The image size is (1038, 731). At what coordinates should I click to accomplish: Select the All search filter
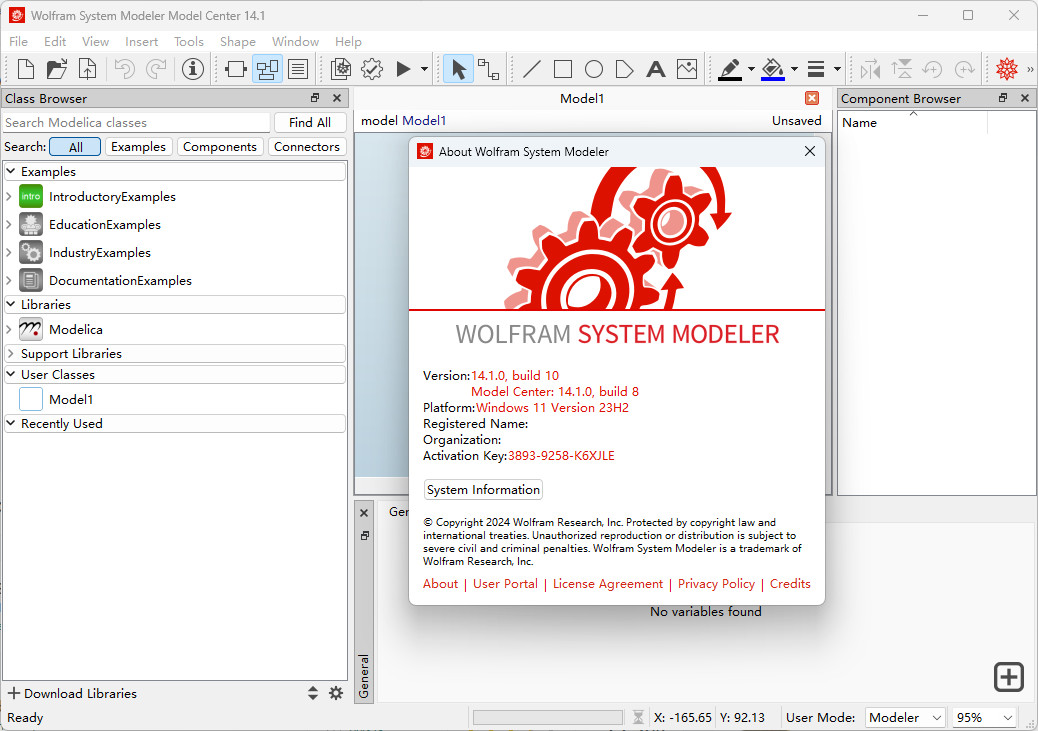click(75, 147)
